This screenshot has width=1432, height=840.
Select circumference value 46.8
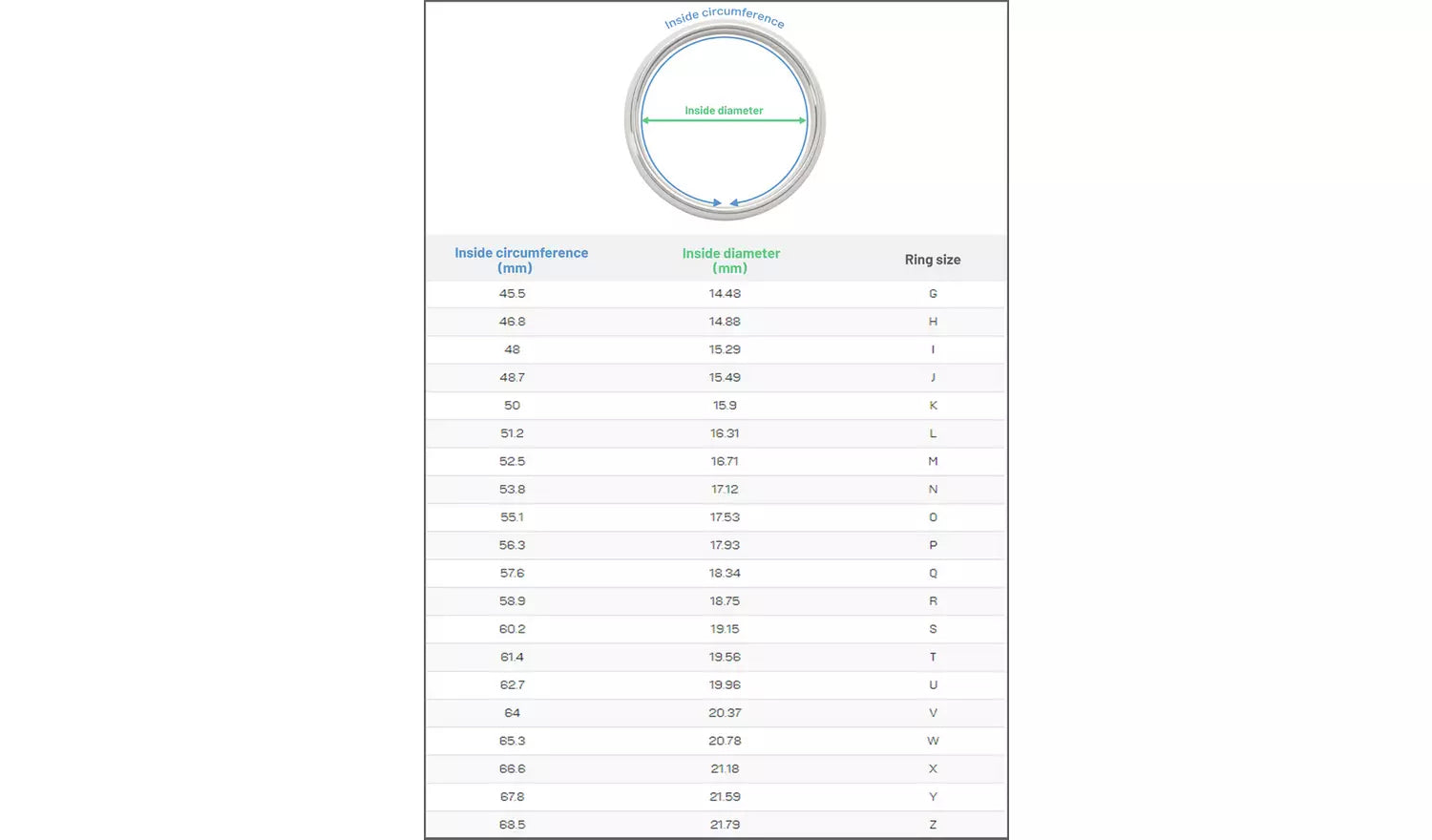point(512,322)
